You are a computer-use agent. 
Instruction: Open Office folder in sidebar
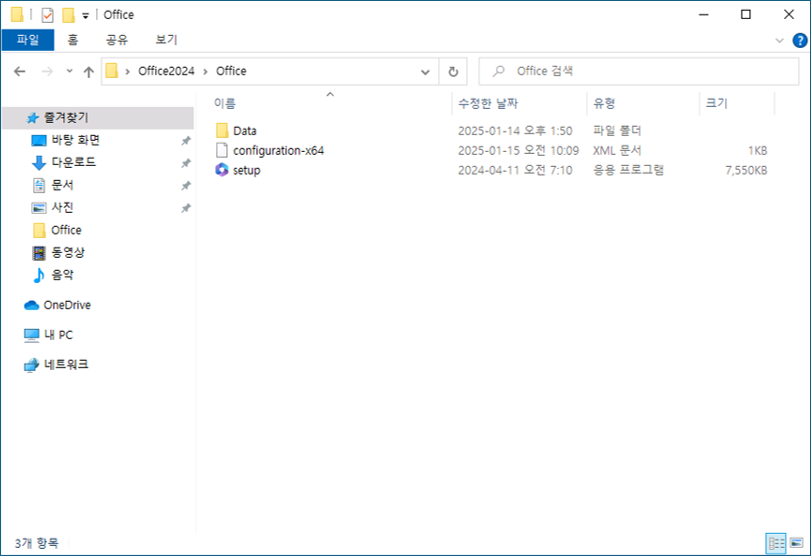click(66, 230)
